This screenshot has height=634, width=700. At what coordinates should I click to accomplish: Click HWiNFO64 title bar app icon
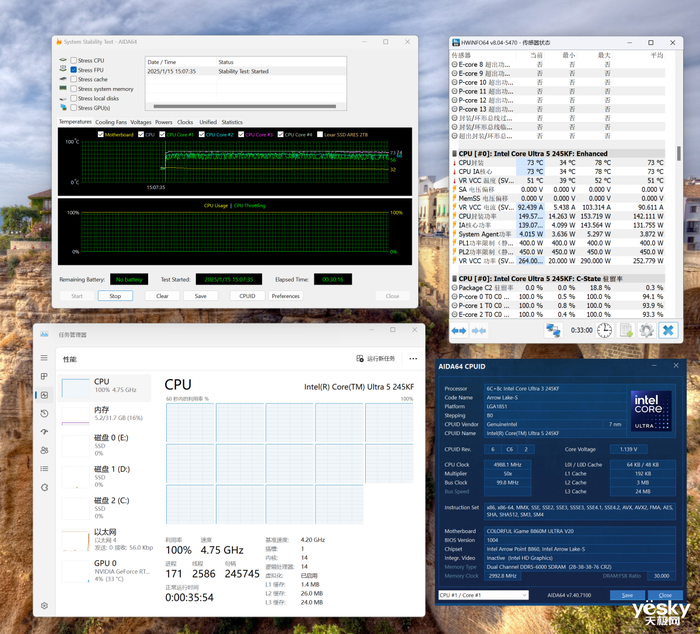[456, 42]
